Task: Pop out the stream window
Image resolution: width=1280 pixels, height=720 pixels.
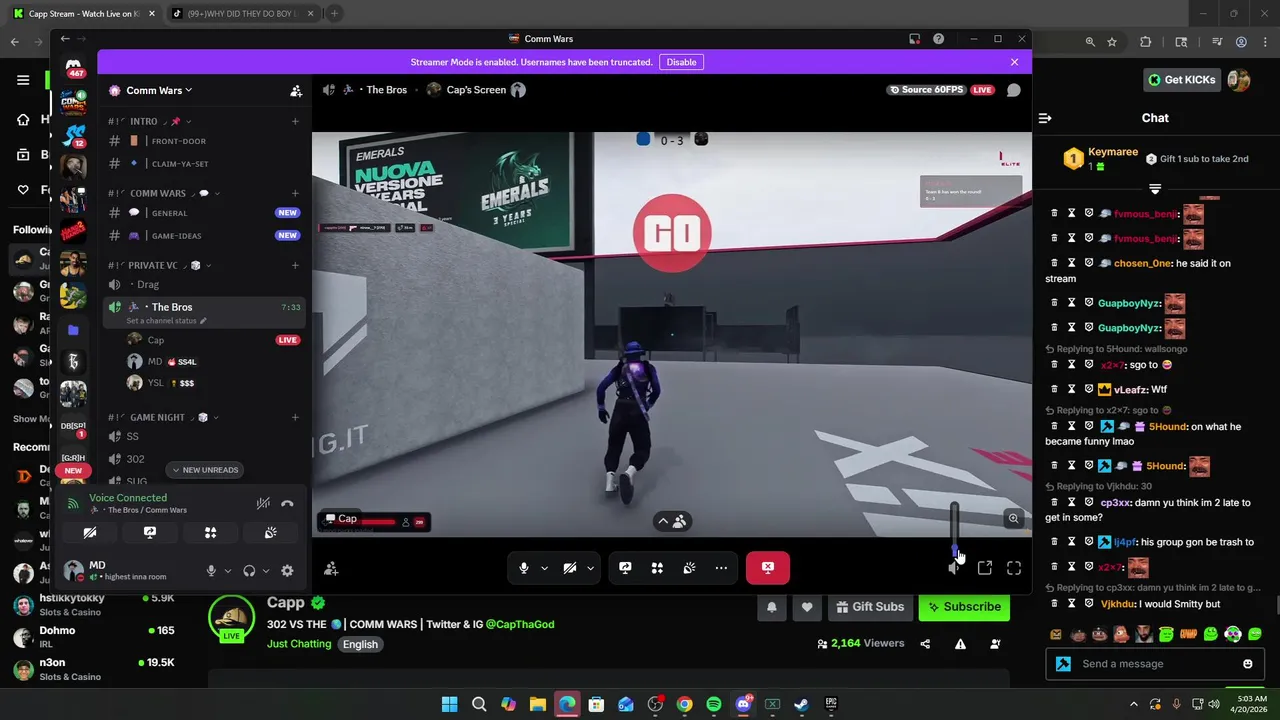Action: point(985,568)
